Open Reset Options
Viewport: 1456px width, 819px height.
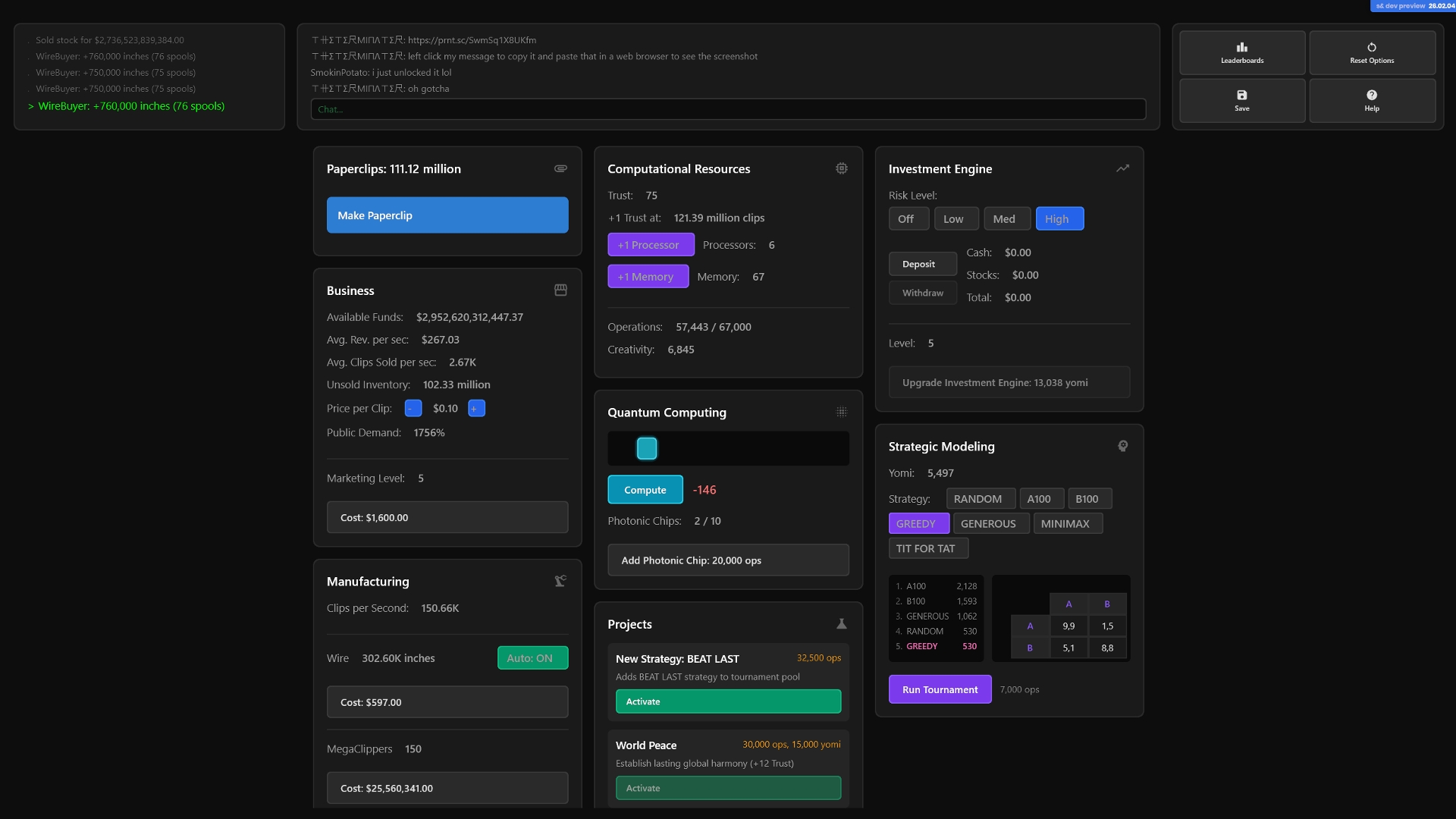[x=1372, y=53]
